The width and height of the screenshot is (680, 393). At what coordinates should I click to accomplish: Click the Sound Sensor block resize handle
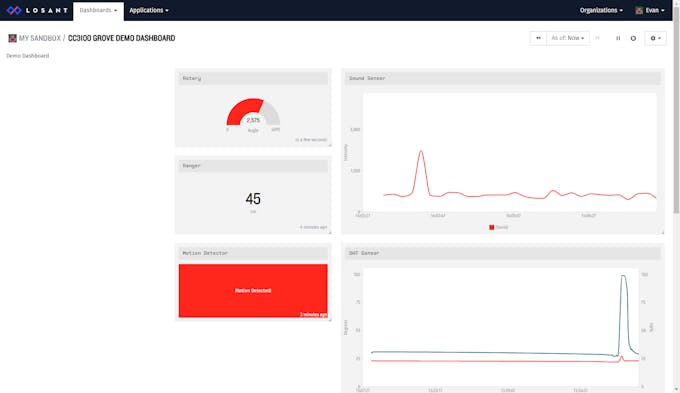tap(662, 232)
